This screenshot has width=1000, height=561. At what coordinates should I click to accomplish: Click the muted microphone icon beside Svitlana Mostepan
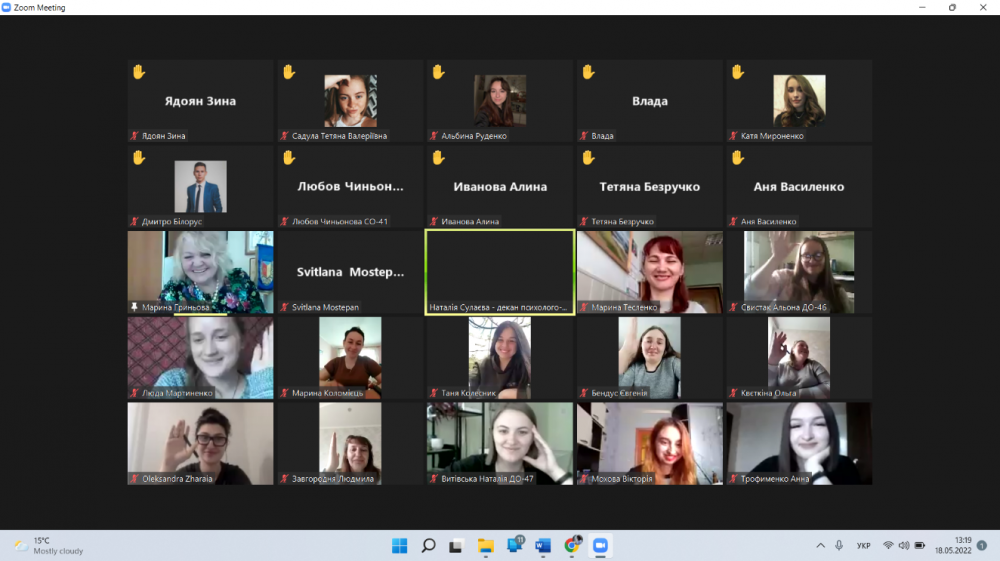click(284, 308)
